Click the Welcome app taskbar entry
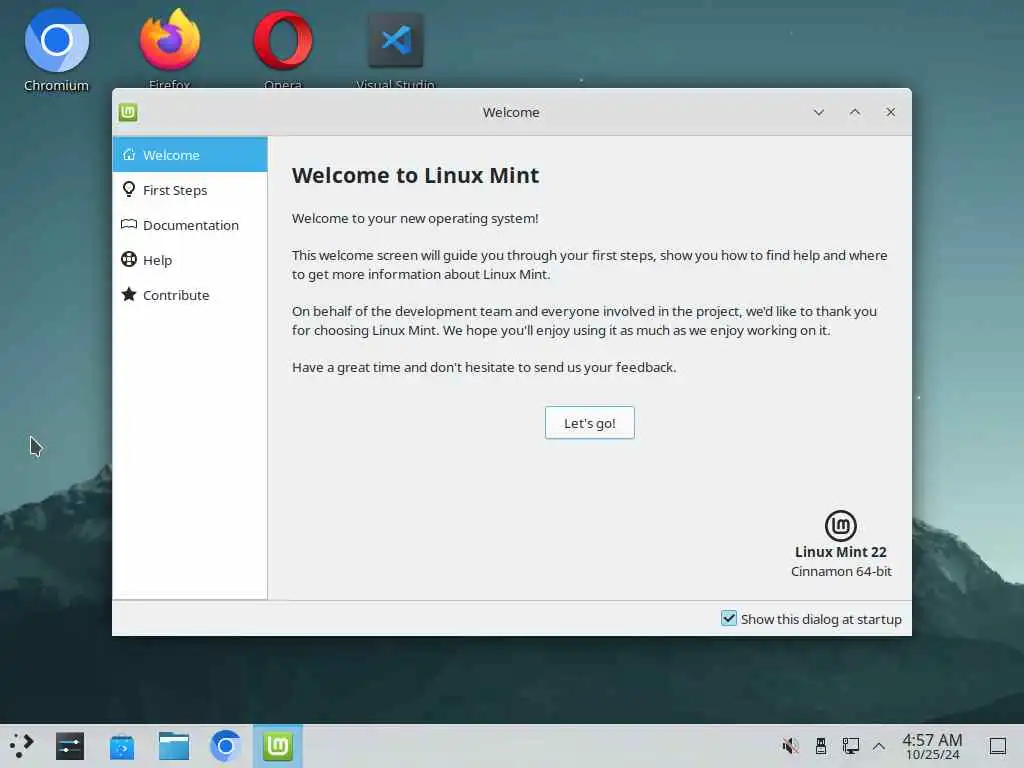The width and height of the screenshot is (1024, 768). pos(278,746)
